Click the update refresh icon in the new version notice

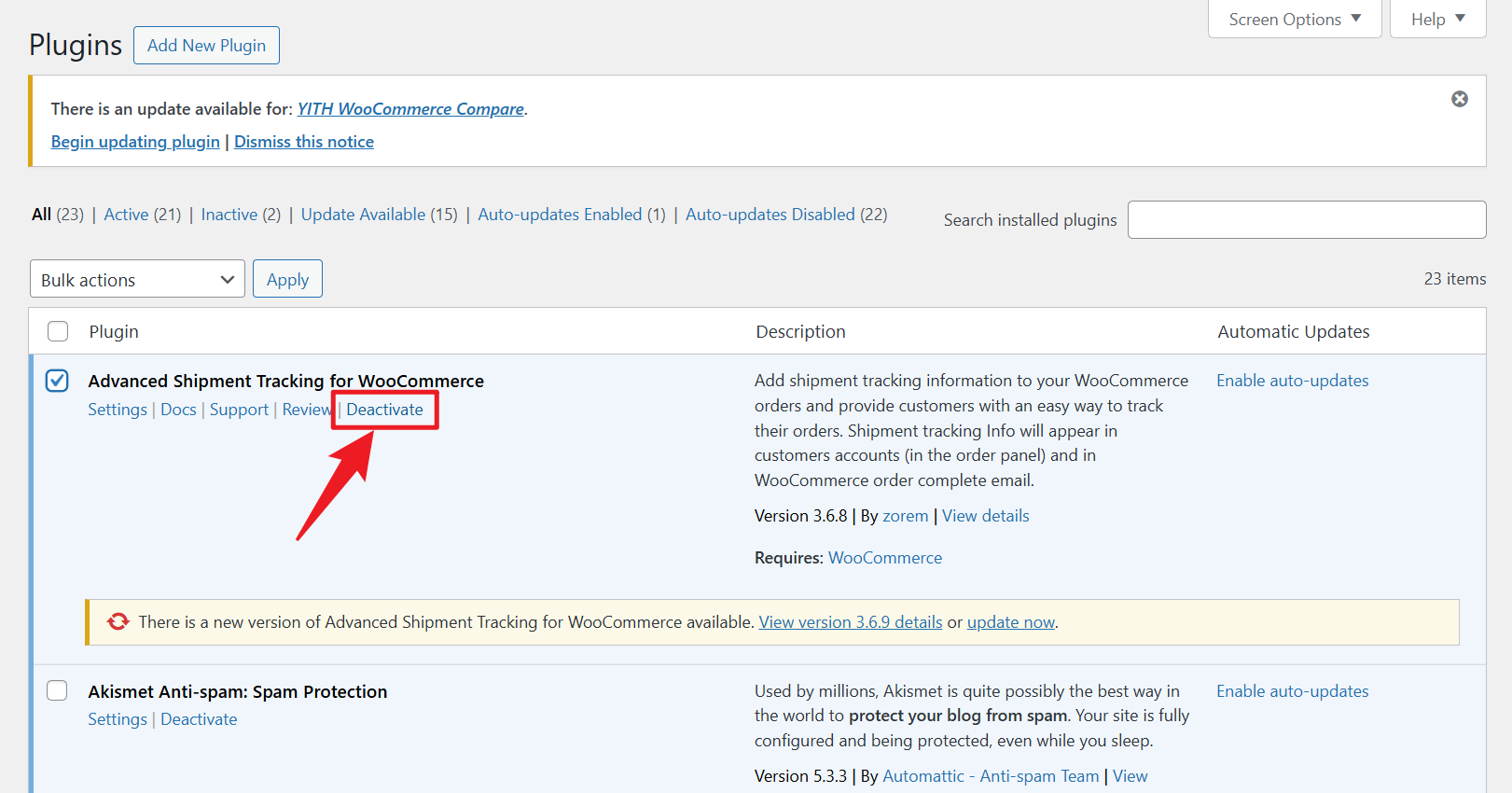(x=118, y=621)
